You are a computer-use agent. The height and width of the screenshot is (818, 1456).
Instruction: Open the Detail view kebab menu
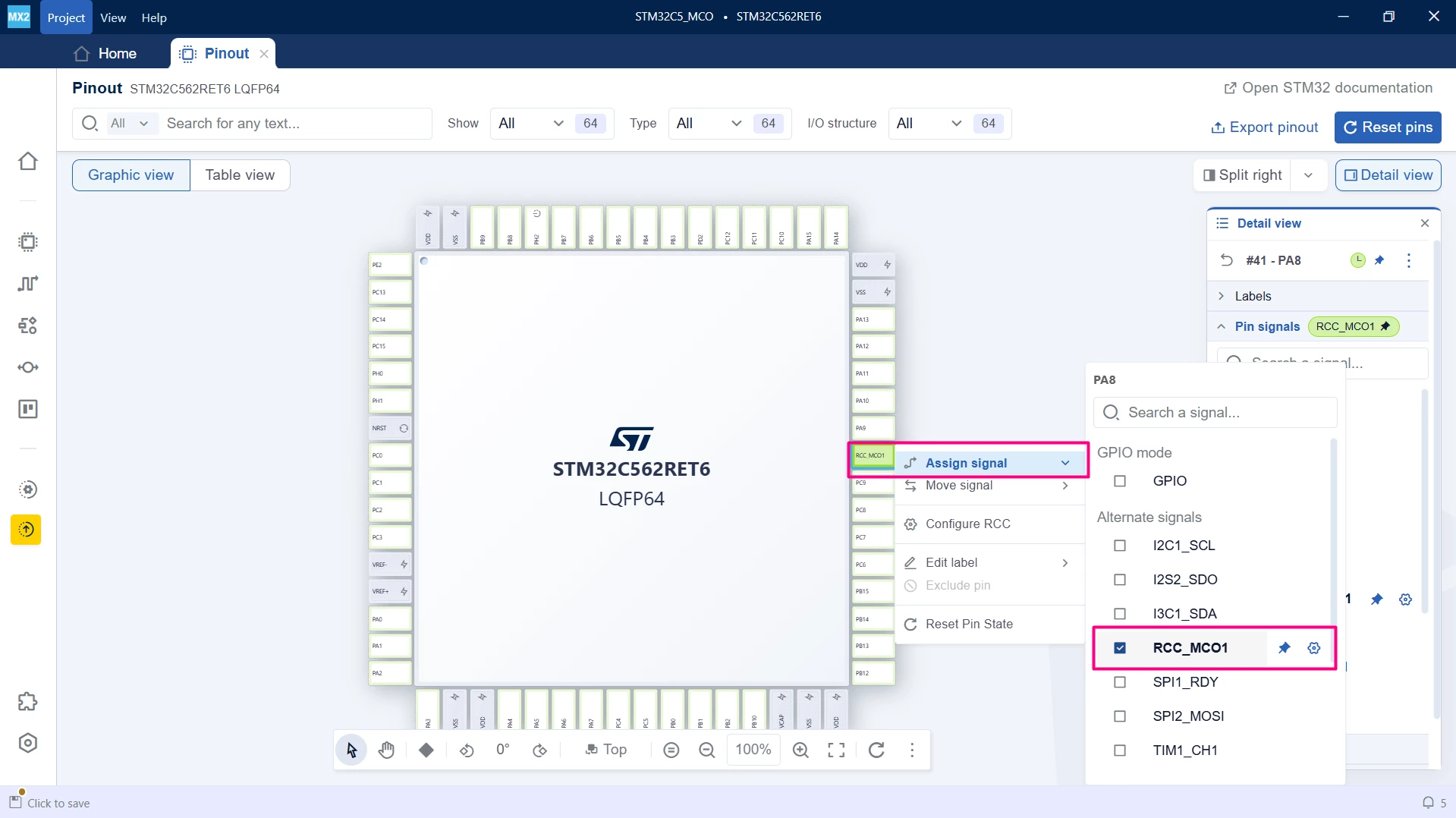(x=1409, y=260)
